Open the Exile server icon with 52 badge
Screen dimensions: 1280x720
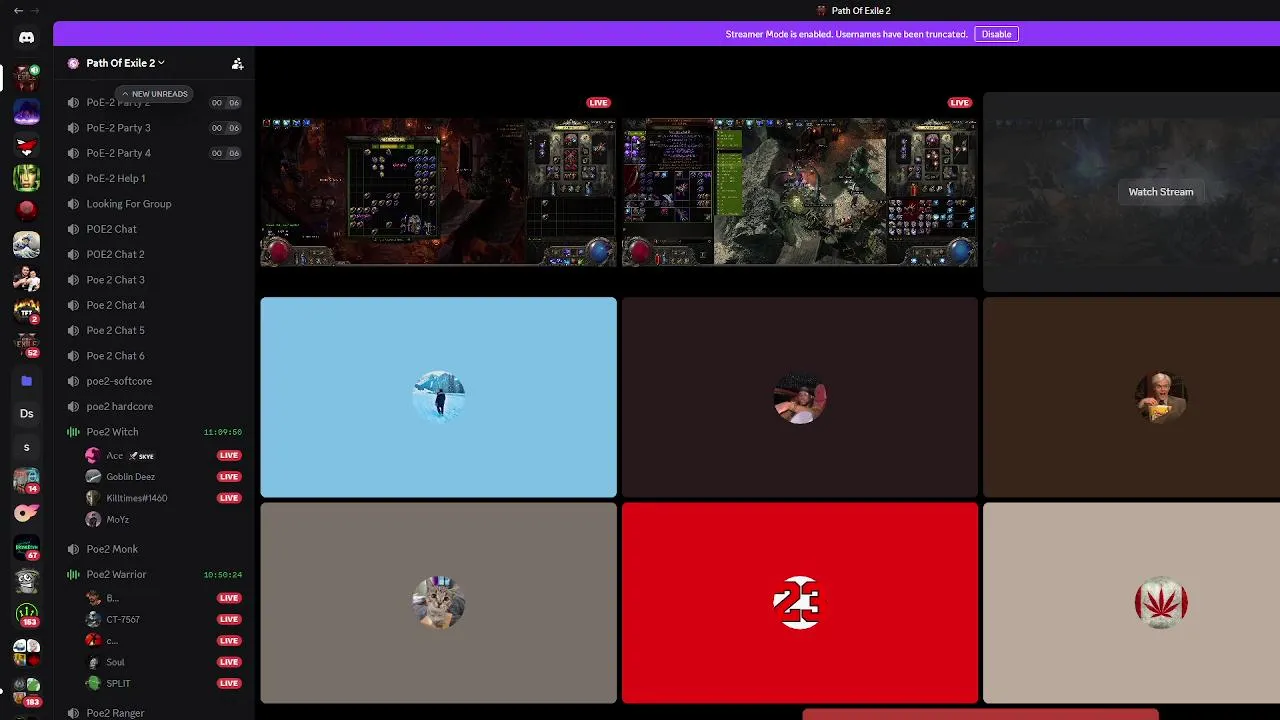[x=27, y=346]
